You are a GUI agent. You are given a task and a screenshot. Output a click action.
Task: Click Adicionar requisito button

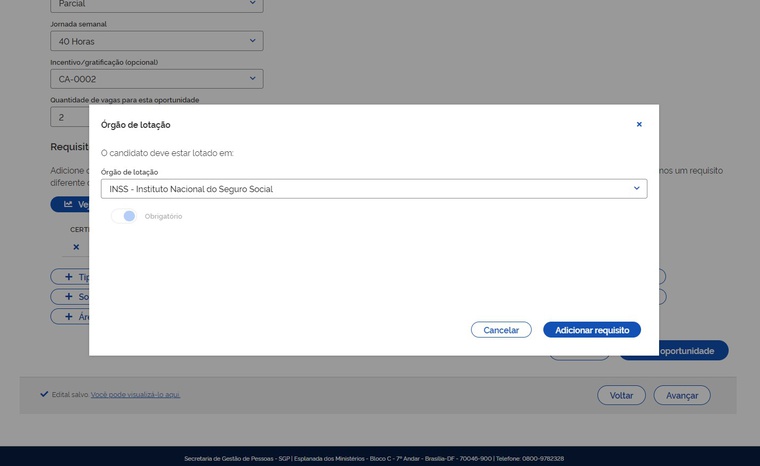tap(592, 330)
